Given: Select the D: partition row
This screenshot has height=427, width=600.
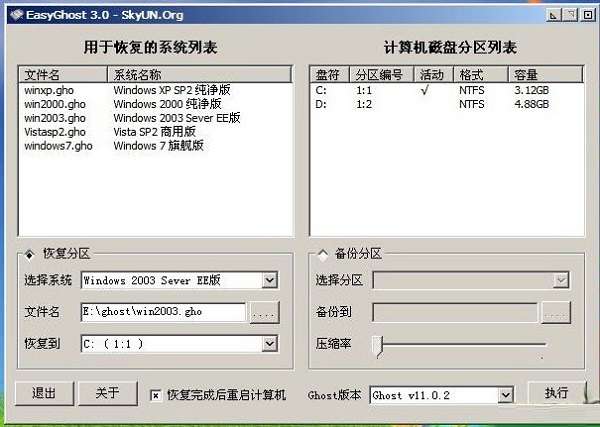Looking at the screenshot, I should point(447,104).
